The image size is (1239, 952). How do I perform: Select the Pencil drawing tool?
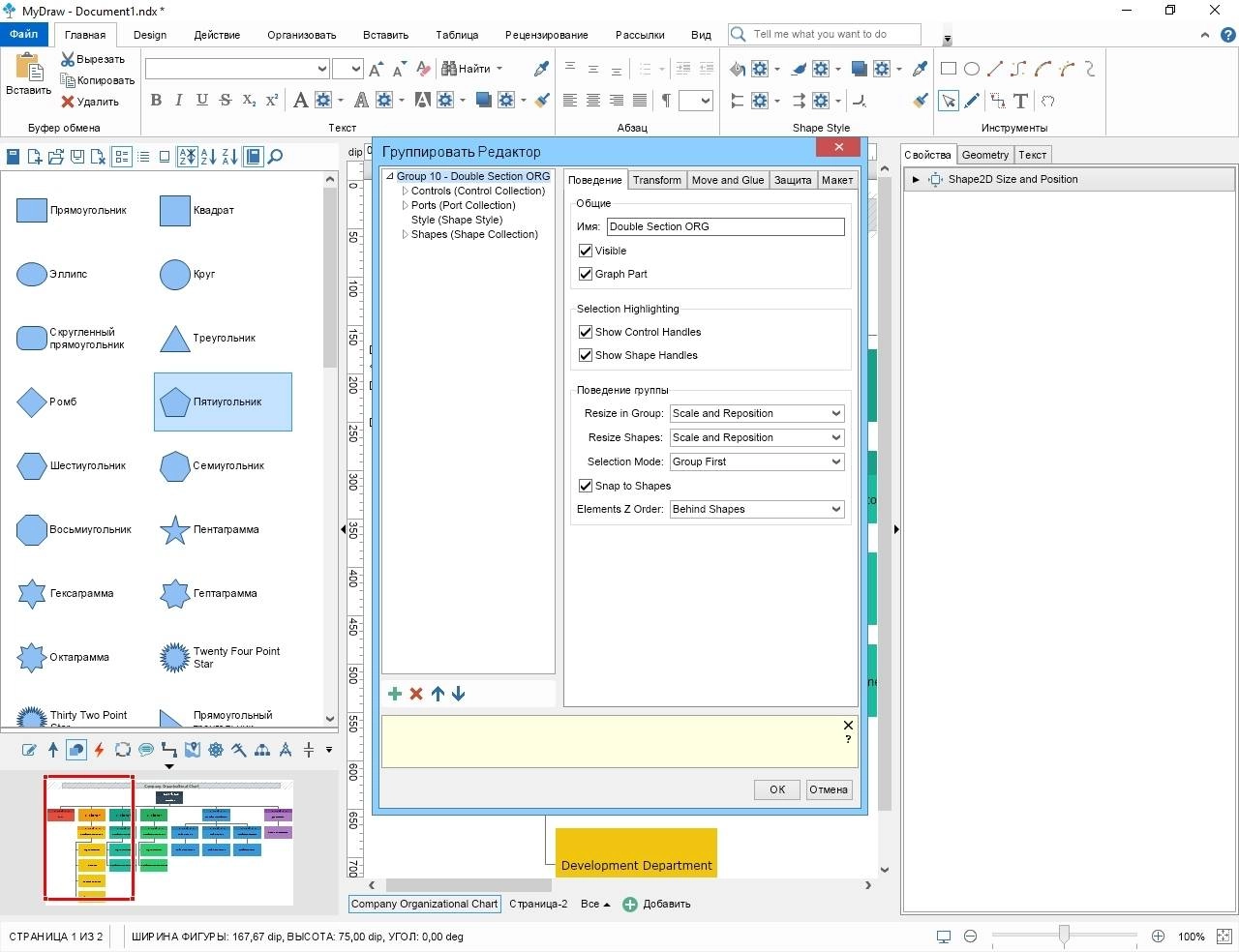point(972,101)
